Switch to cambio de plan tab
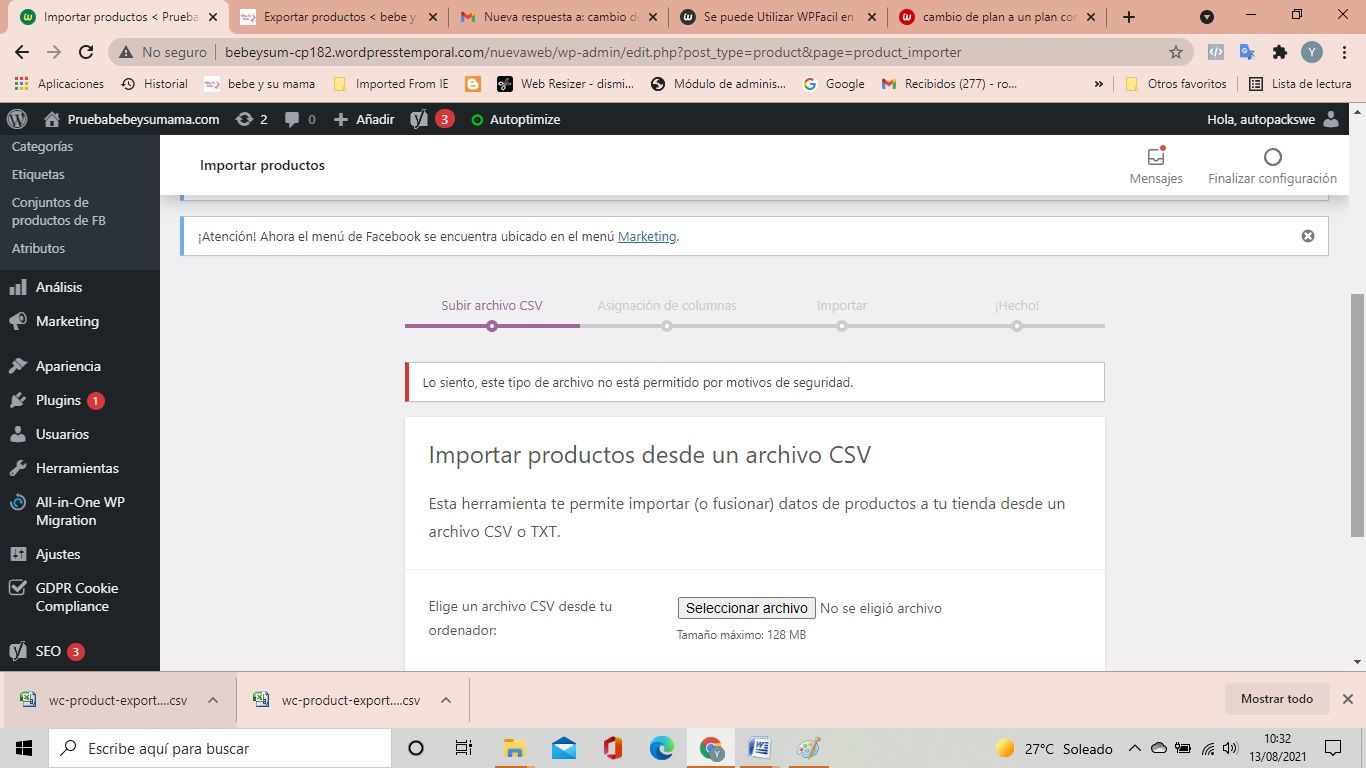This screenshot has width=1366, height=768. (x=997, y=17)
